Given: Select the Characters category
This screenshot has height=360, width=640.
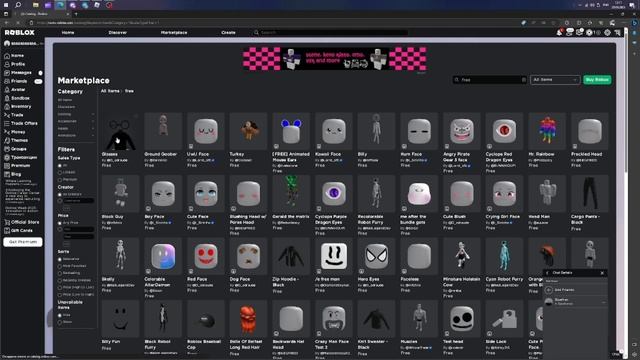Looking at the screenshot, I should (x=67, y=107).
